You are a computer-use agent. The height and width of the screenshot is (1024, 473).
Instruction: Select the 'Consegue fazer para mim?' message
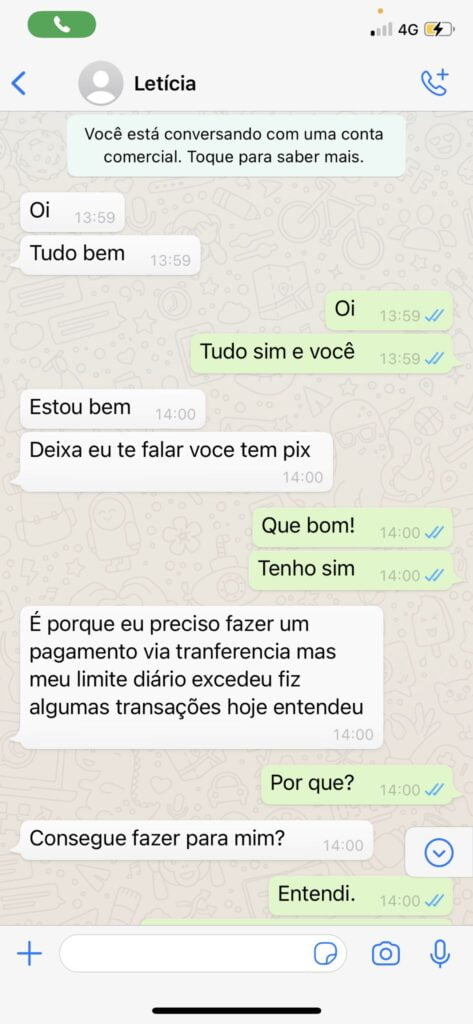pos(194,840)
